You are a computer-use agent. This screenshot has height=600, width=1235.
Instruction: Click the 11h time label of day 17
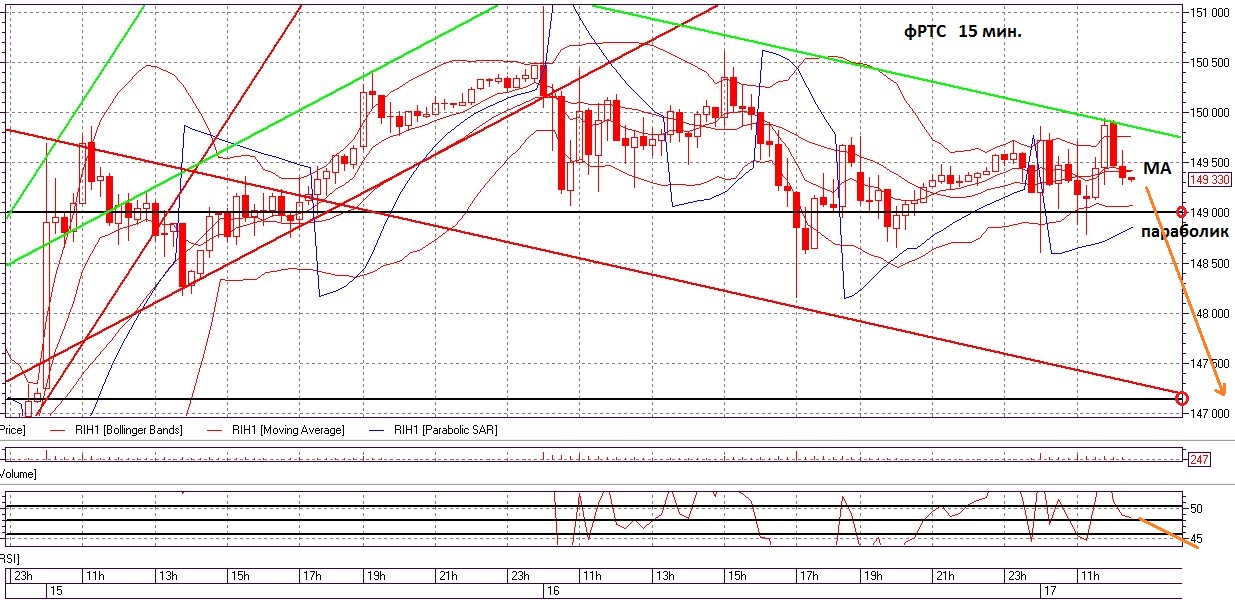click(1091, 577)
